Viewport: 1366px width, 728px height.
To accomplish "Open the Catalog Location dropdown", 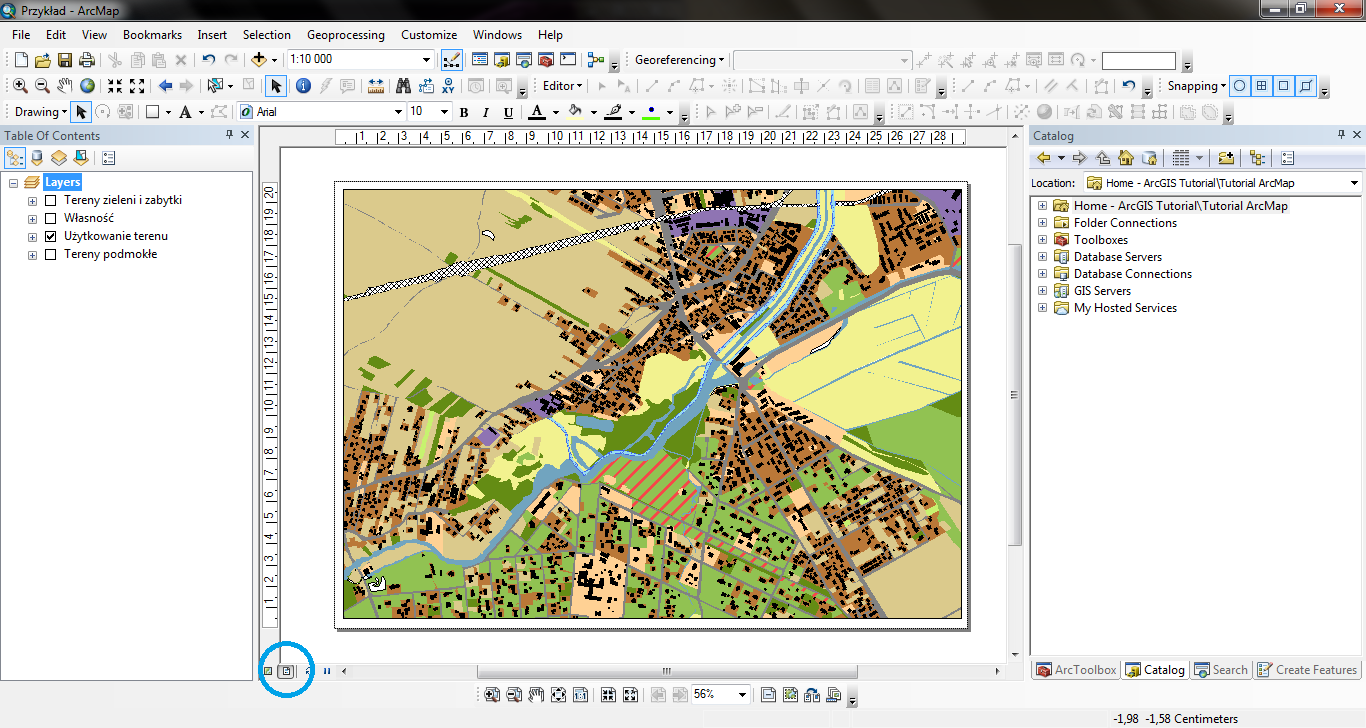I will [x=1354, y=183].
